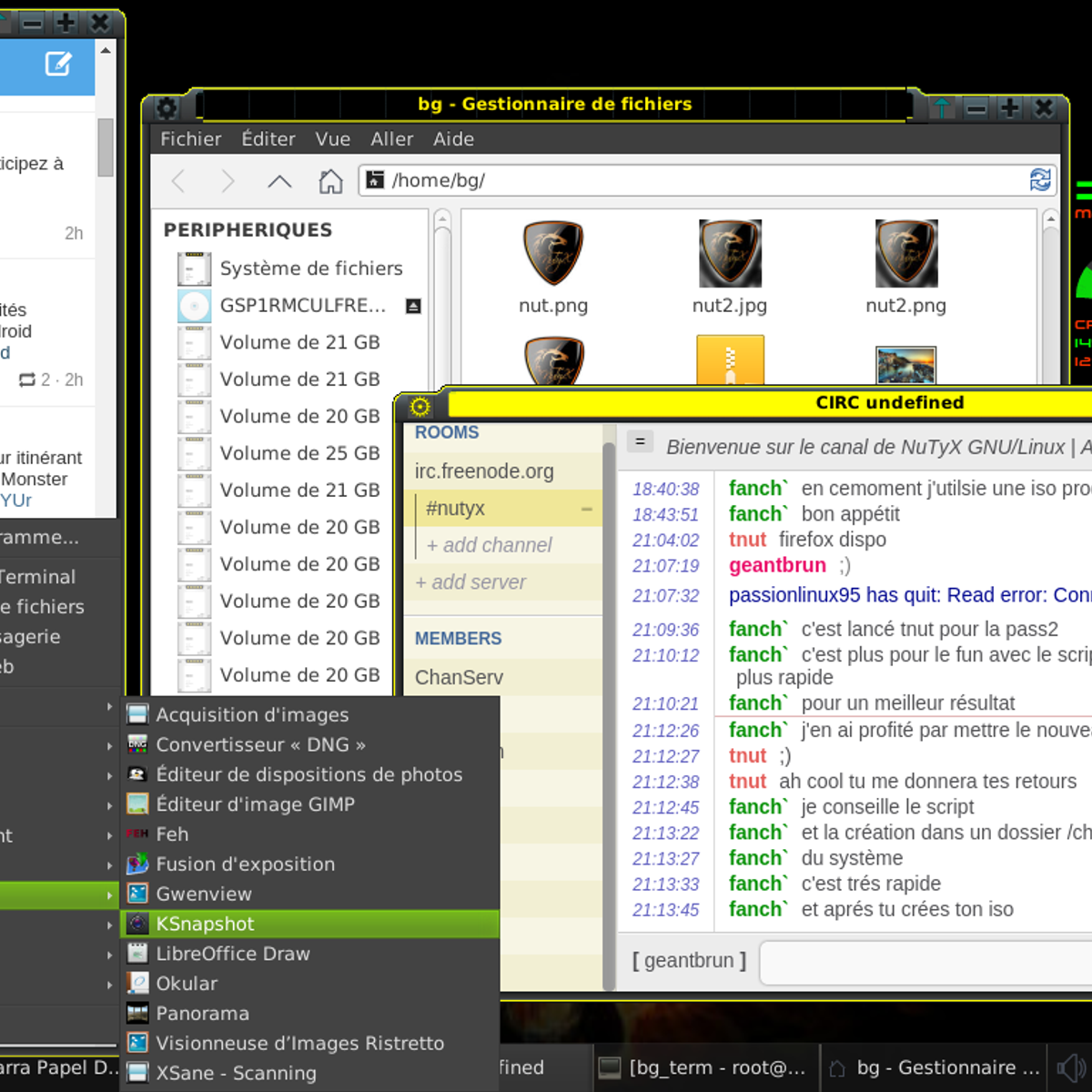
Task: Select Éditeur d'image GIMP menu entry
Action: coord(255,804)
